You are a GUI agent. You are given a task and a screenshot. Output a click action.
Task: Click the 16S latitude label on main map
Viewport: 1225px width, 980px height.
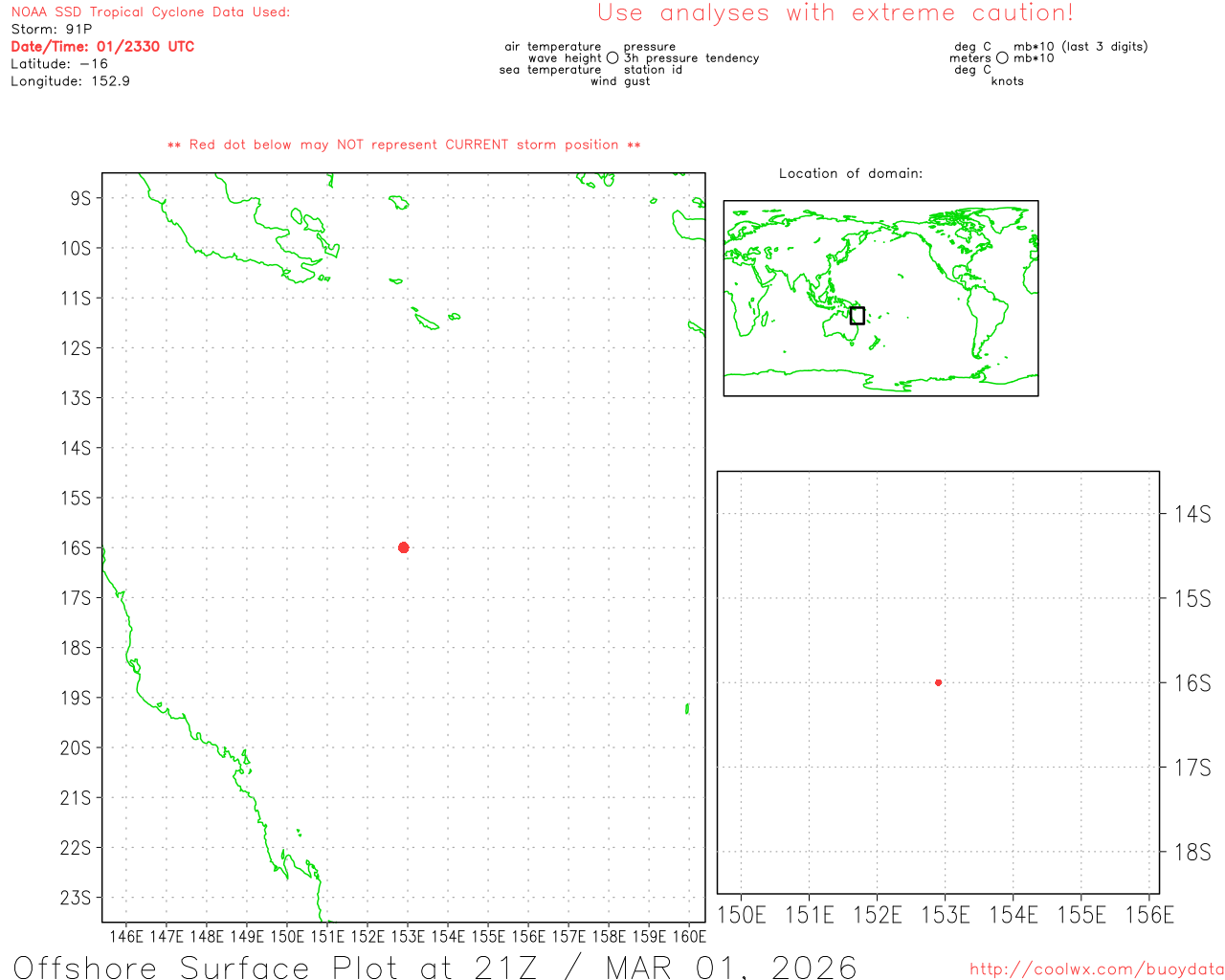point(76,548)
